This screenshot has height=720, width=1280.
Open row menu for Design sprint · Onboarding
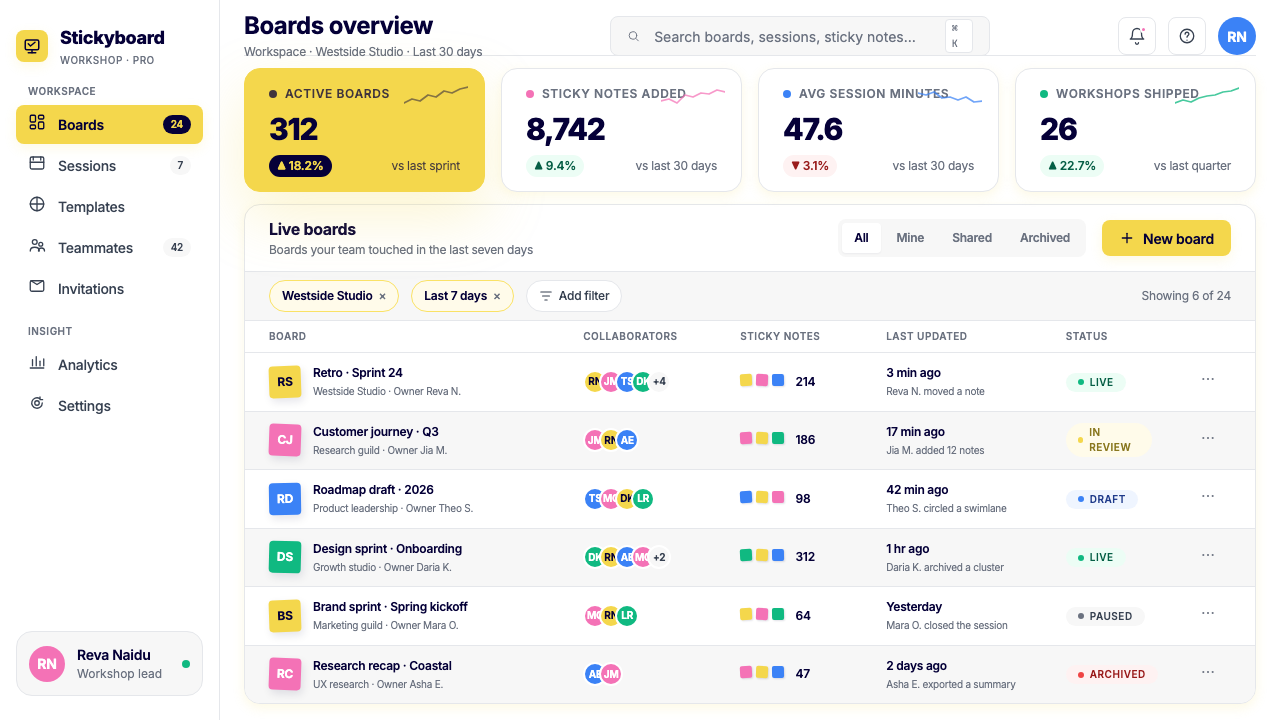(1208, 555)
